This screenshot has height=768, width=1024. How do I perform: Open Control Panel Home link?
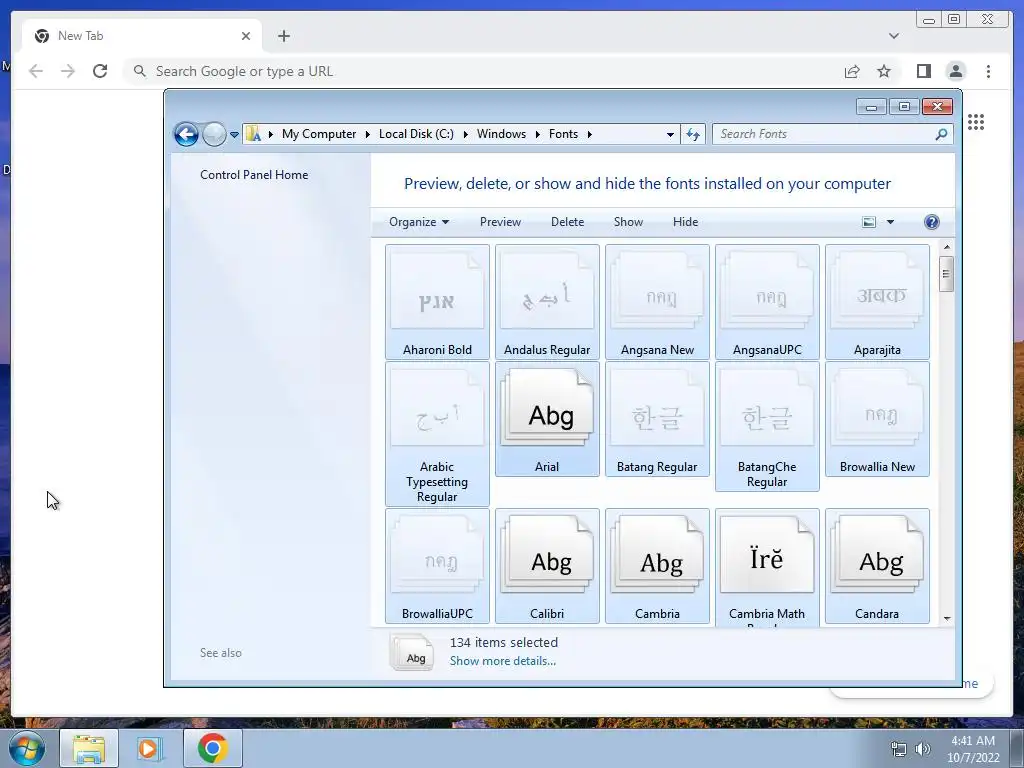[254, 174]
